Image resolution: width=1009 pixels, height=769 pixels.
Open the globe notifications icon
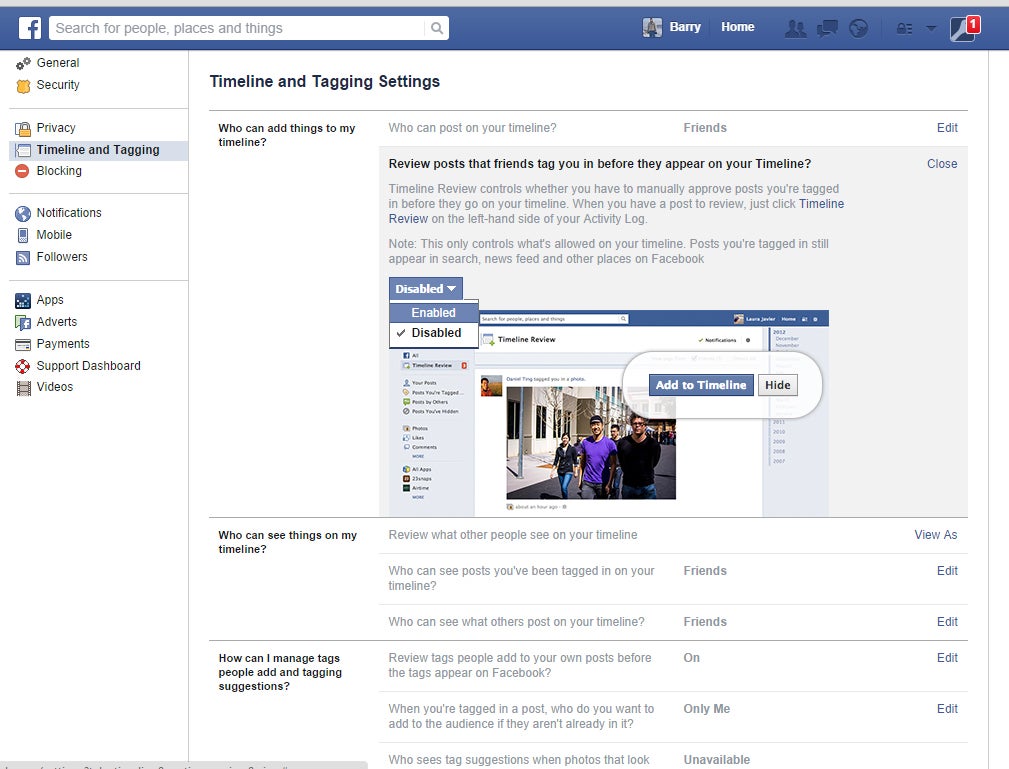point(857,28)
